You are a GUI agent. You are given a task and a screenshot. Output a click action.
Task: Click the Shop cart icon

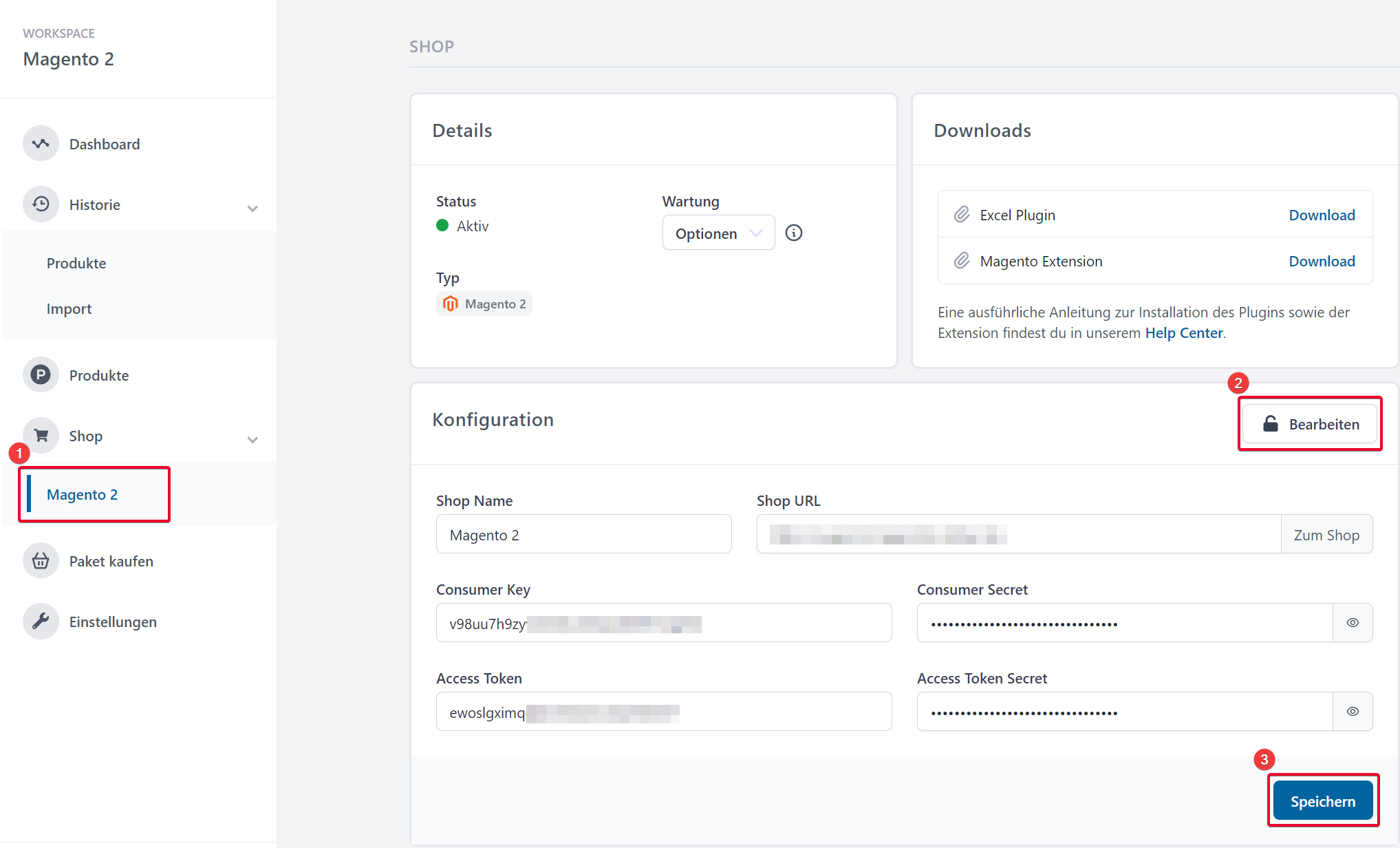(41, 436)
